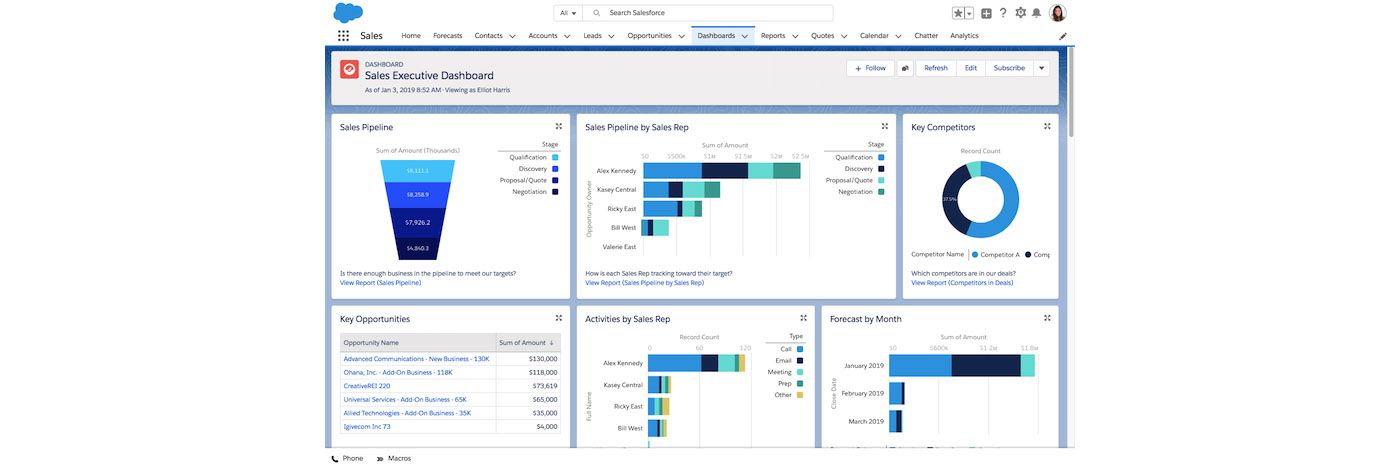Screen dimensions: 1400x469
Task: Select the Opportunities tab
Action: tap(649, 36)
